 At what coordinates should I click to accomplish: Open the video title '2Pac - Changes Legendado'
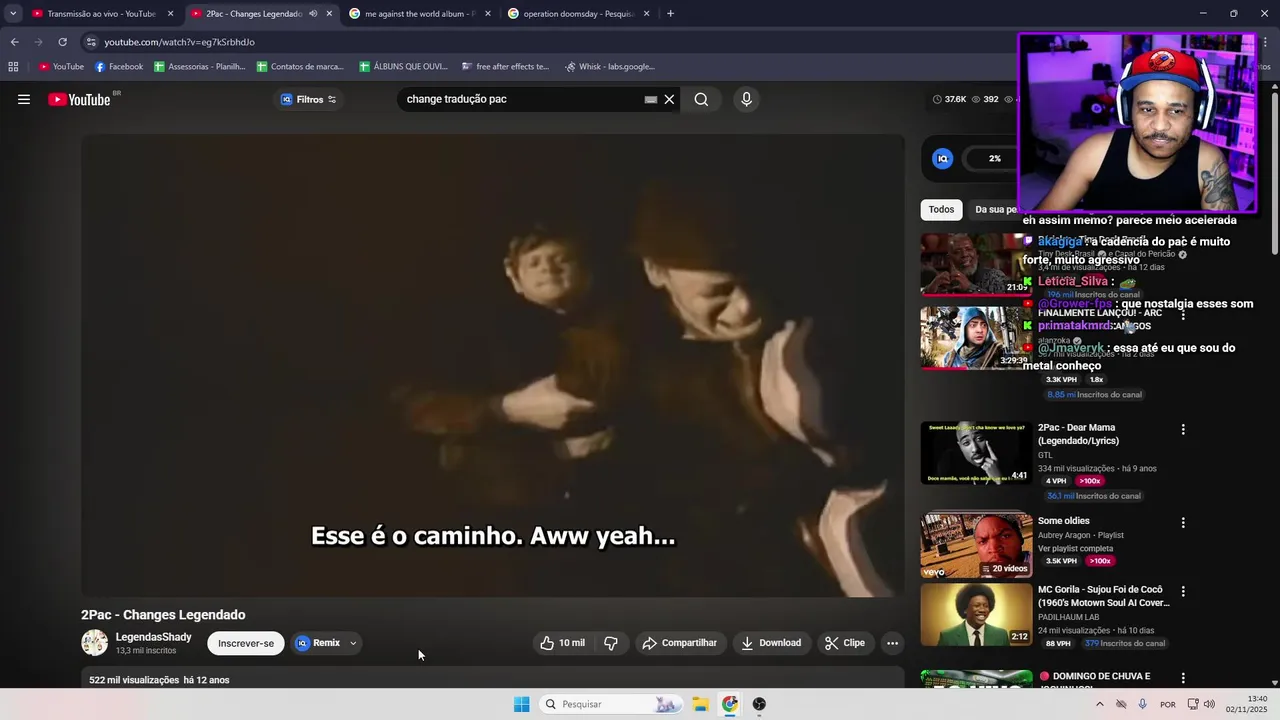(x=163, y=615)
